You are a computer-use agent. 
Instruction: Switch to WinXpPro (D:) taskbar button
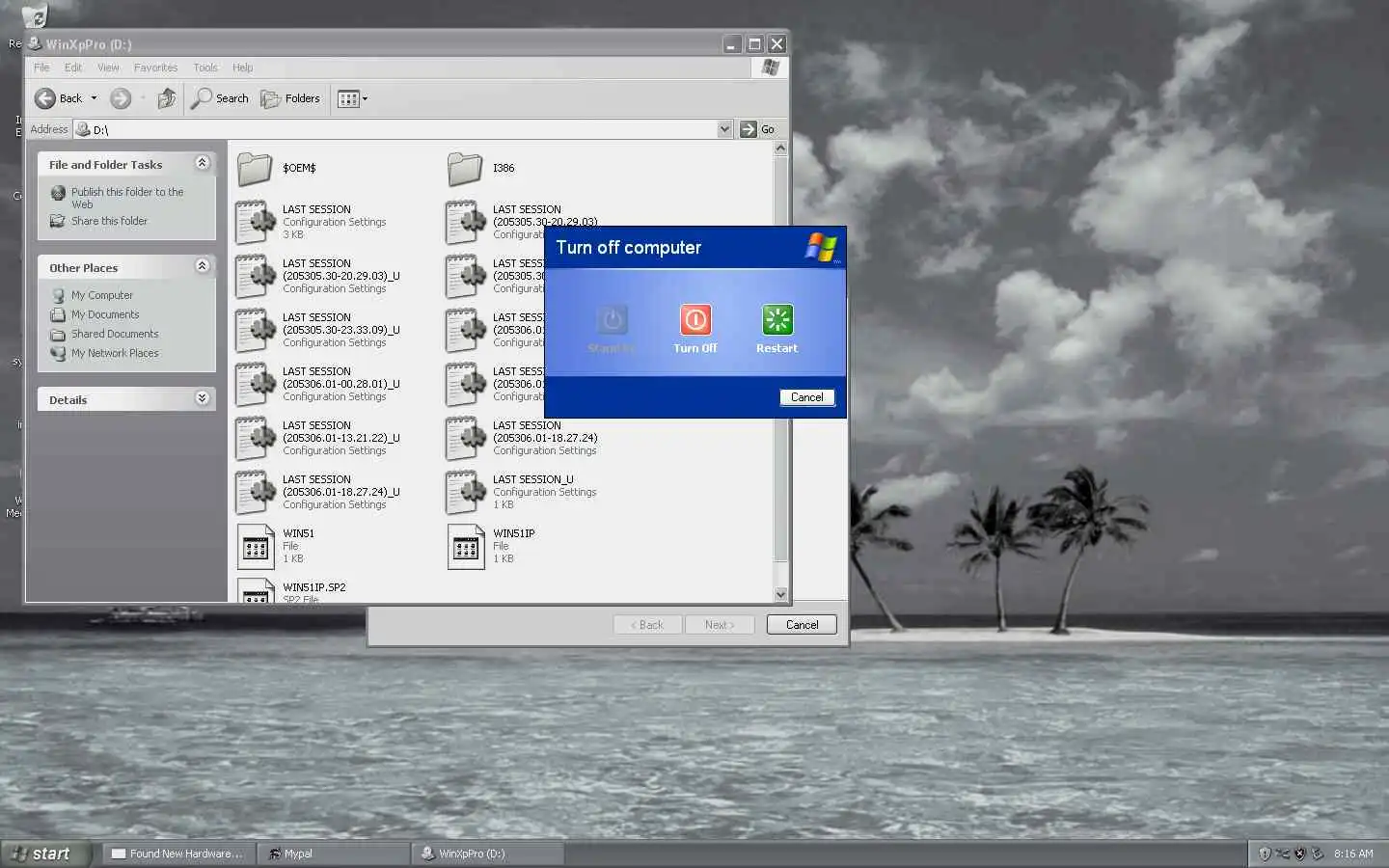487,854
